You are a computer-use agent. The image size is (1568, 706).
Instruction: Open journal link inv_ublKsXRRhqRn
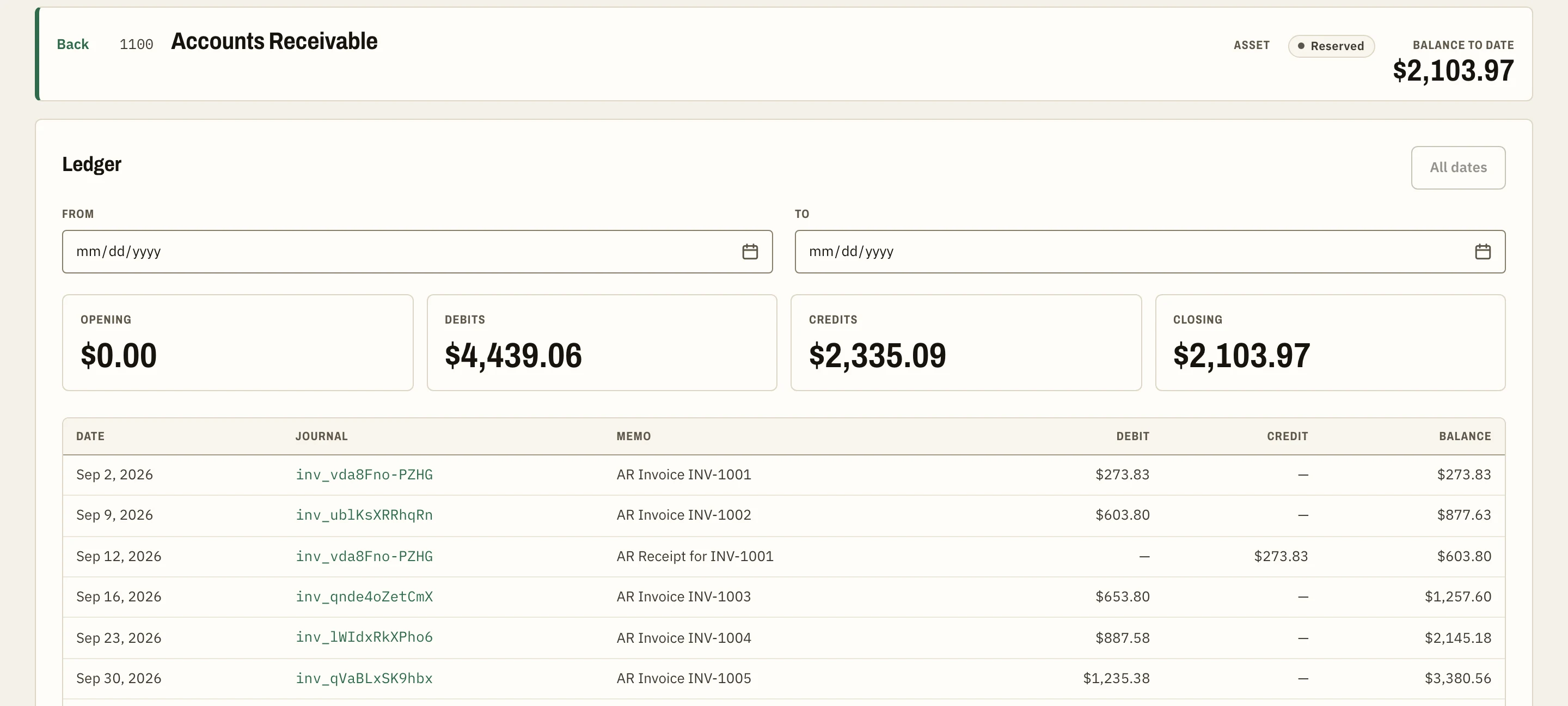coord(364,515)
